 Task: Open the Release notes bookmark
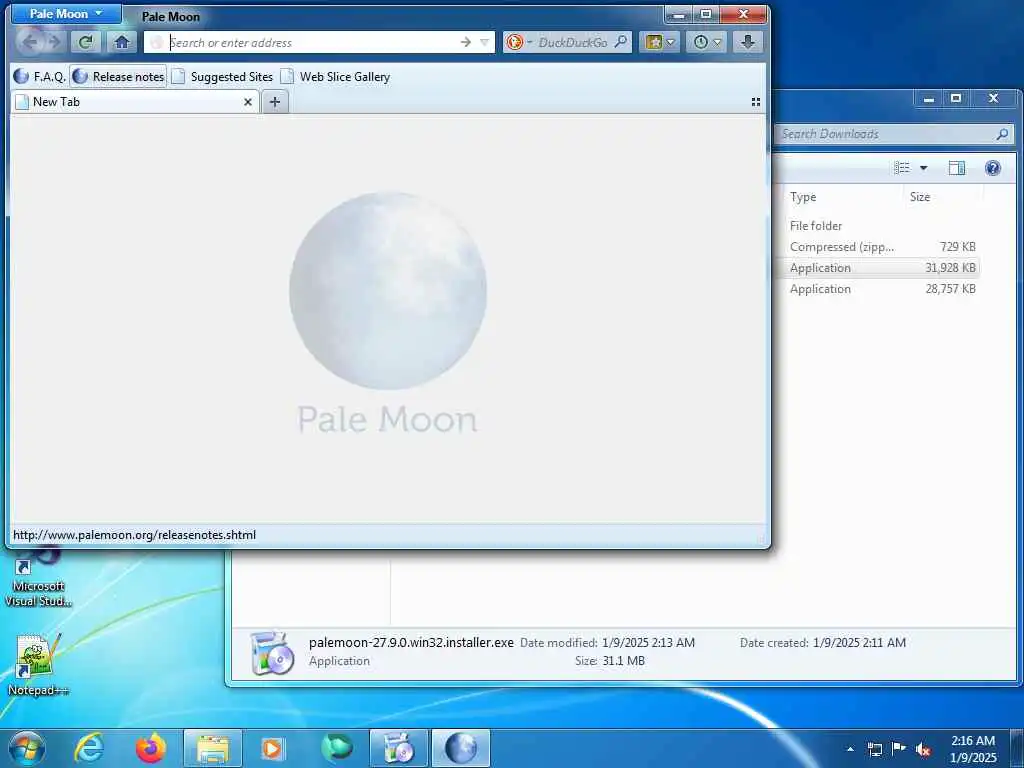point(118,76)
